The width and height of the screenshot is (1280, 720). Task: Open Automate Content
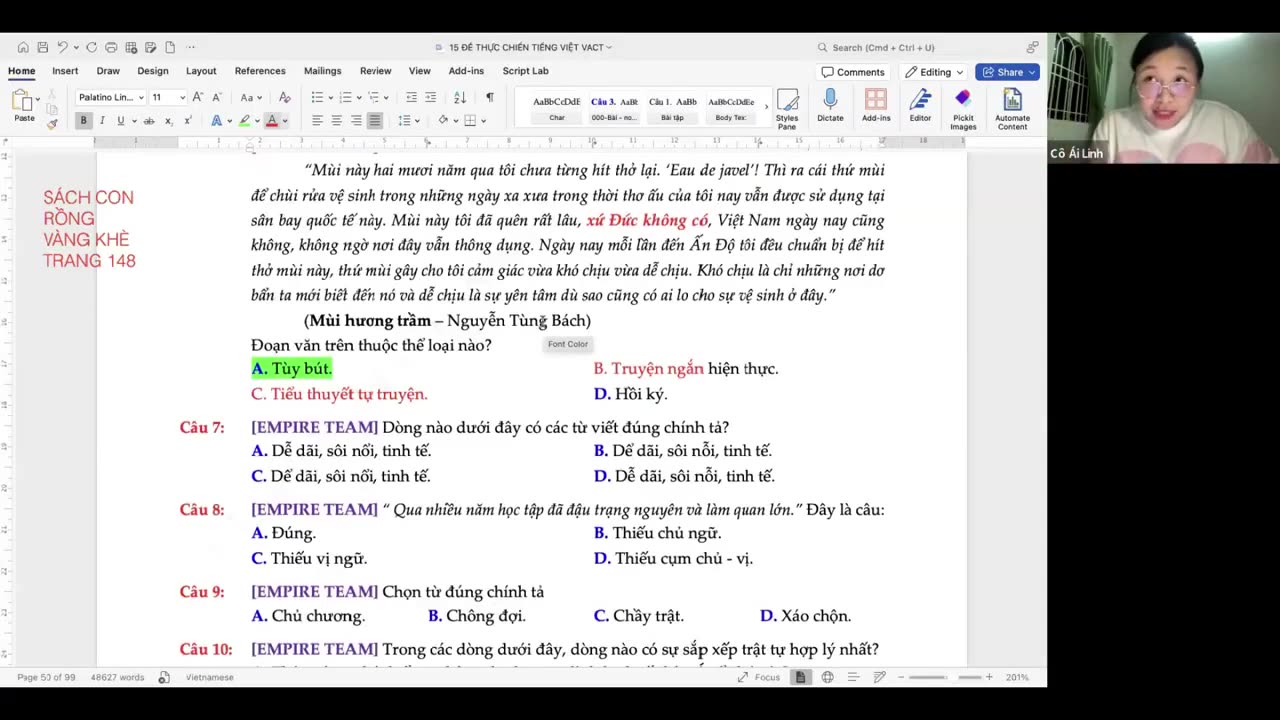coord(1012,109)
